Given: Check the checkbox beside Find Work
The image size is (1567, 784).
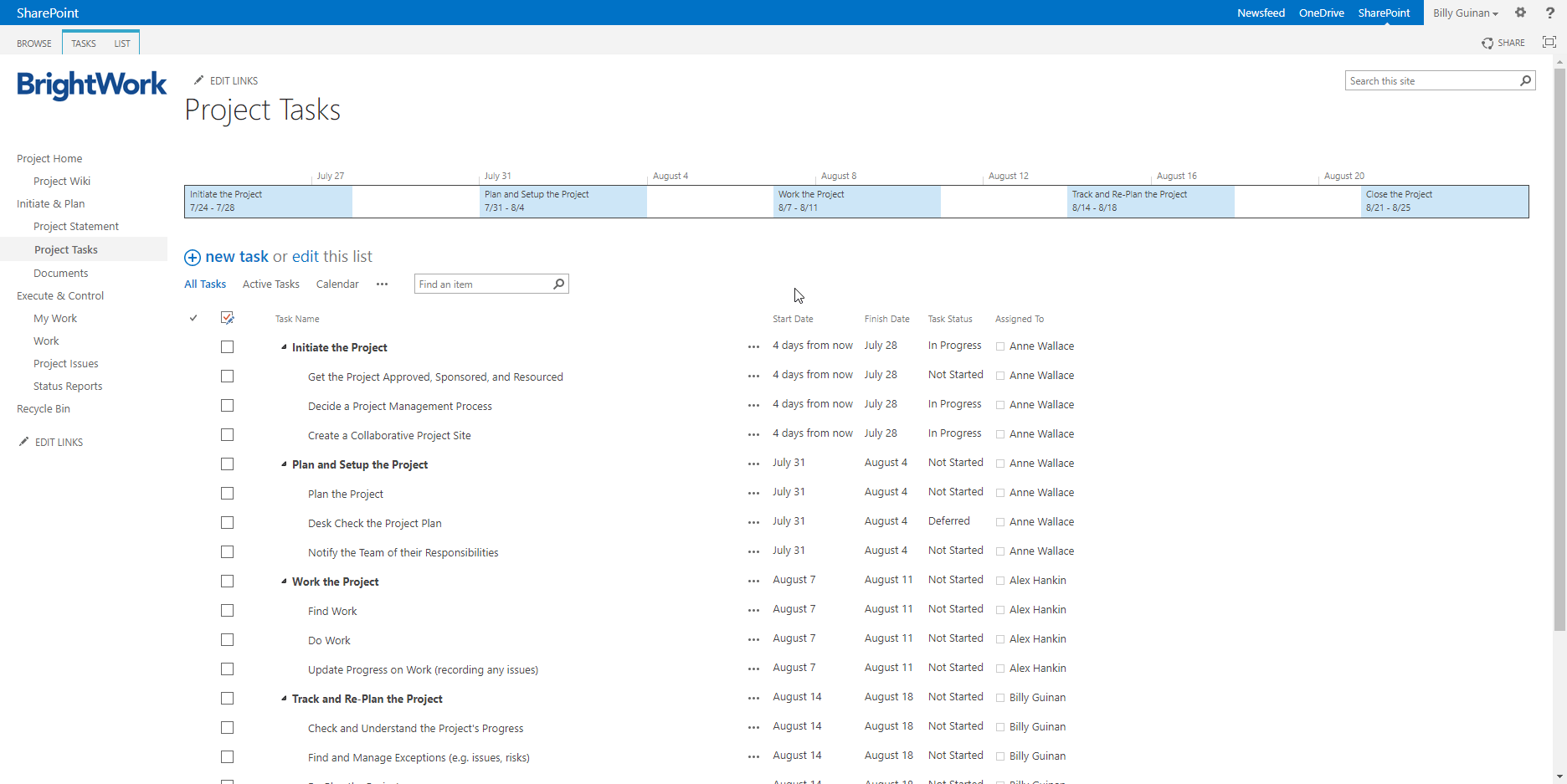Looking at the screenshot, I should [227, 610].
